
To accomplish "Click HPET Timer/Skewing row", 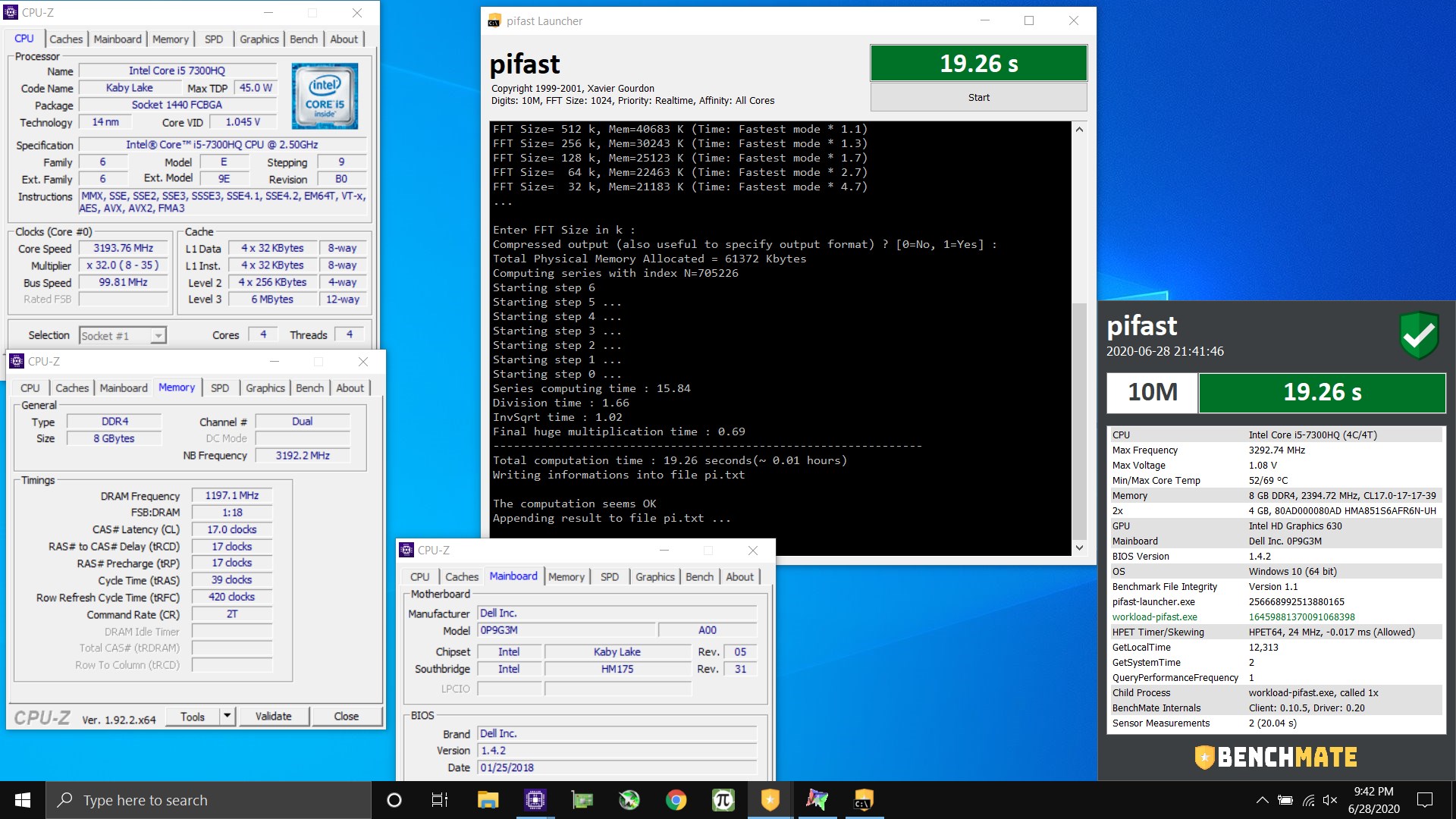I will pyautogui.click(x=1276, y=632).
